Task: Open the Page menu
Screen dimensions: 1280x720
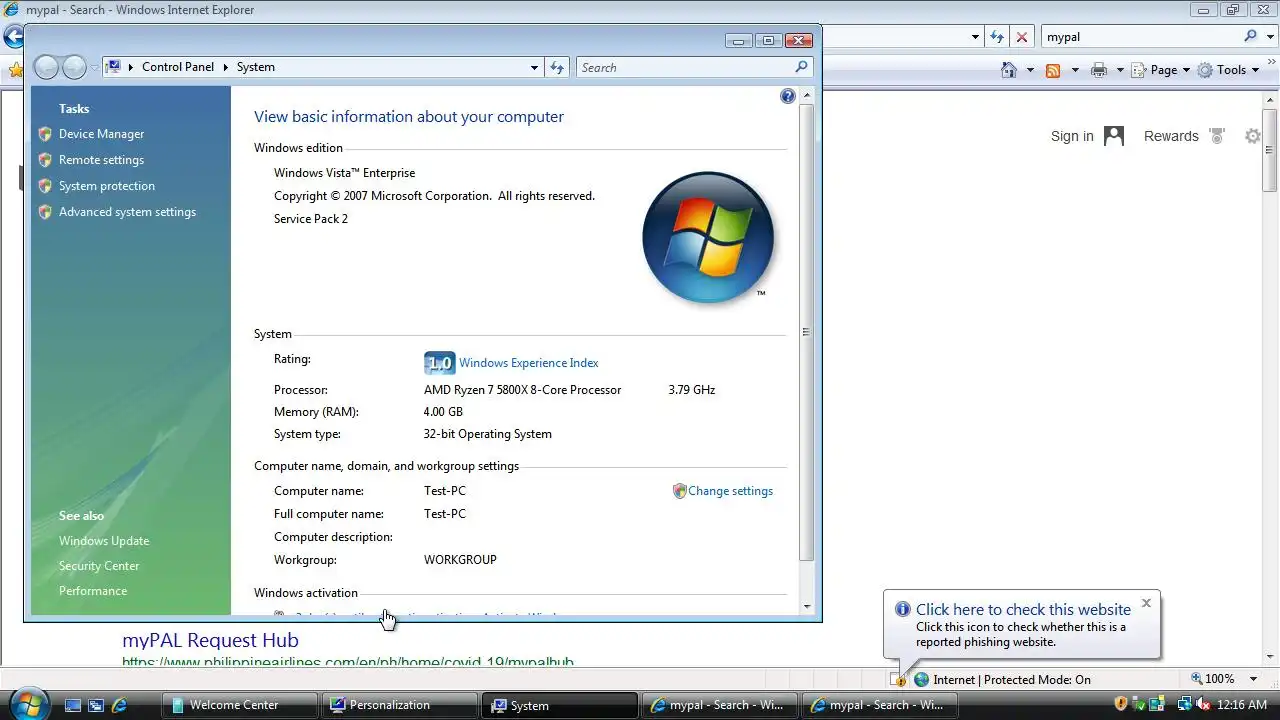Action: pyautogui.click(x=1162, y=70)
